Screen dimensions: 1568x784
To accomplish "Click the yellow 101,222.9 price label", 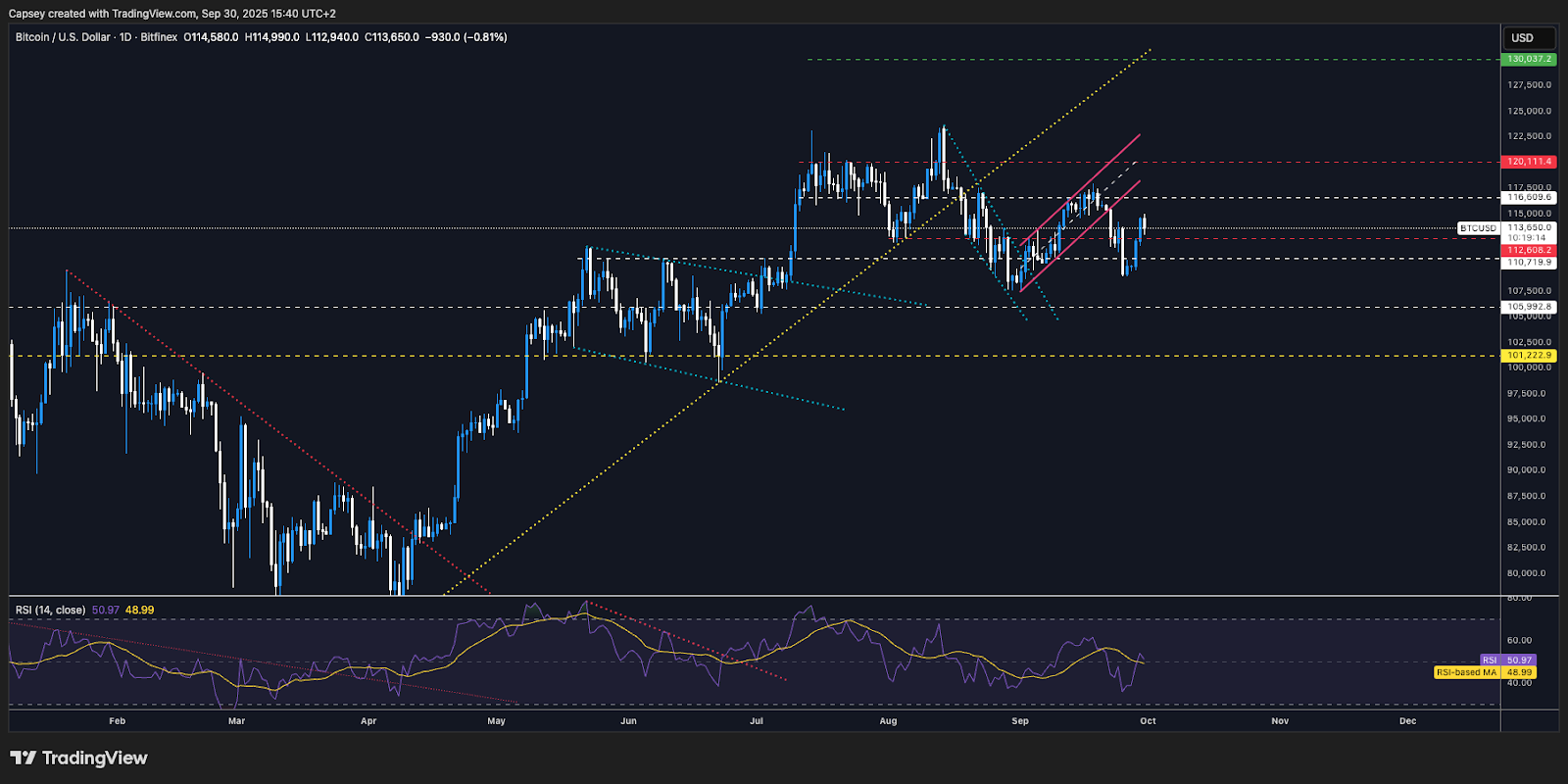I will [x=1528, y=356].
